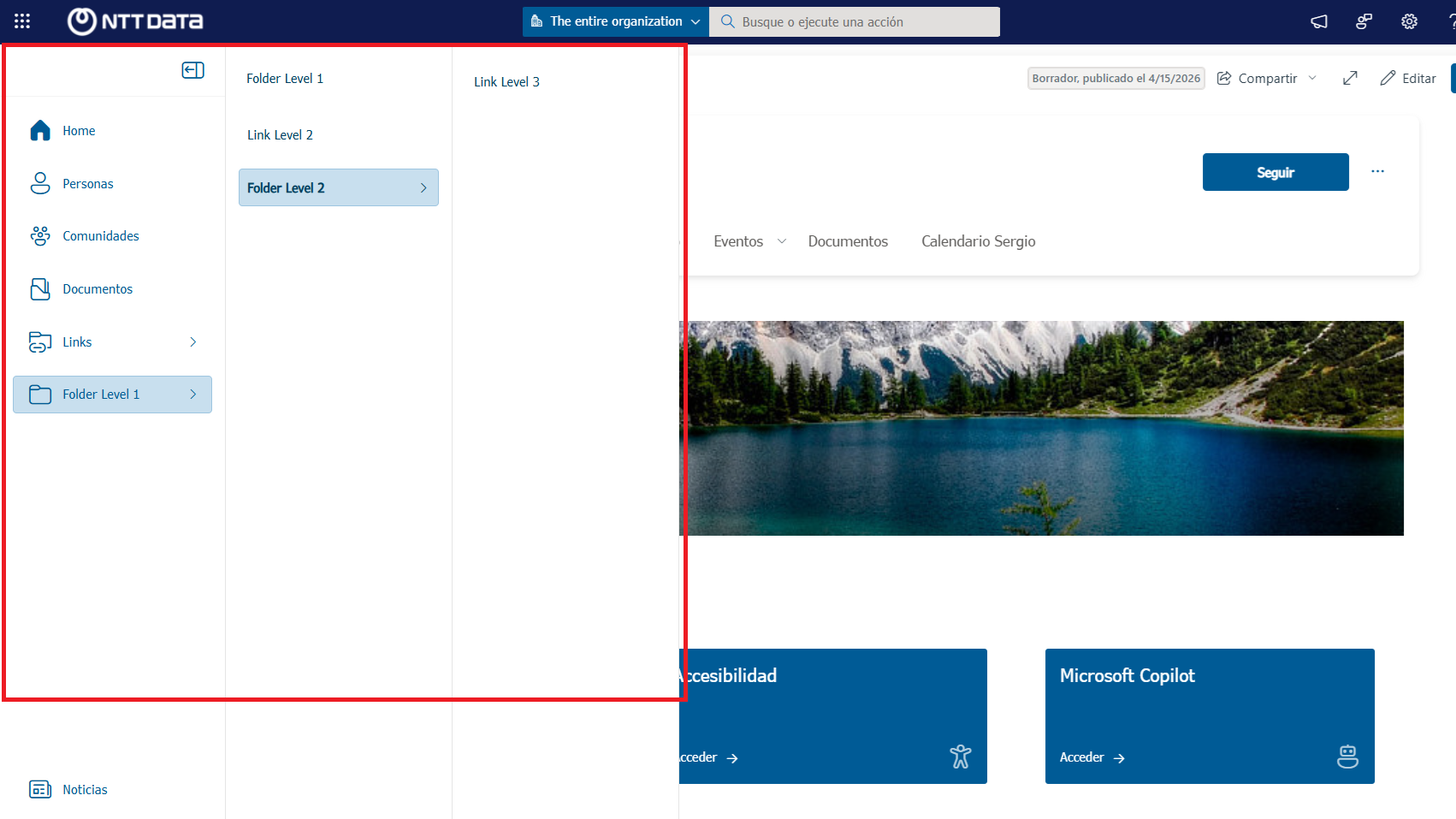This screenshot has height=819, width=1456.
Task: Click the Personas person icon
Action: (40, 183)
